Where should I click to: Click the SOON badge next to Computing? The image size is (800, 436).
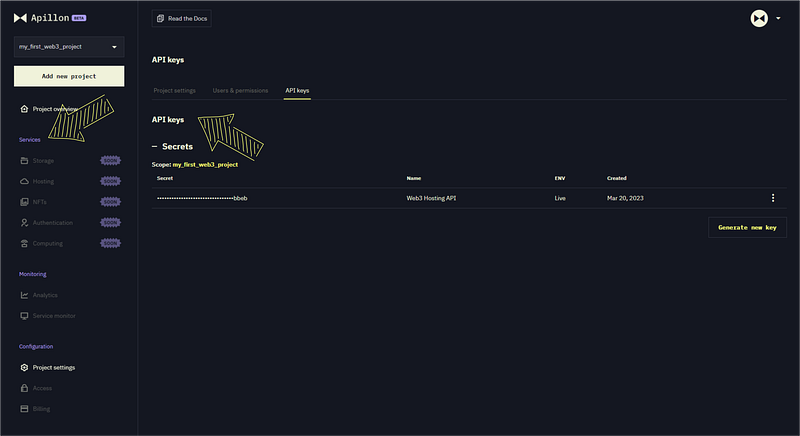coord(110,243)
